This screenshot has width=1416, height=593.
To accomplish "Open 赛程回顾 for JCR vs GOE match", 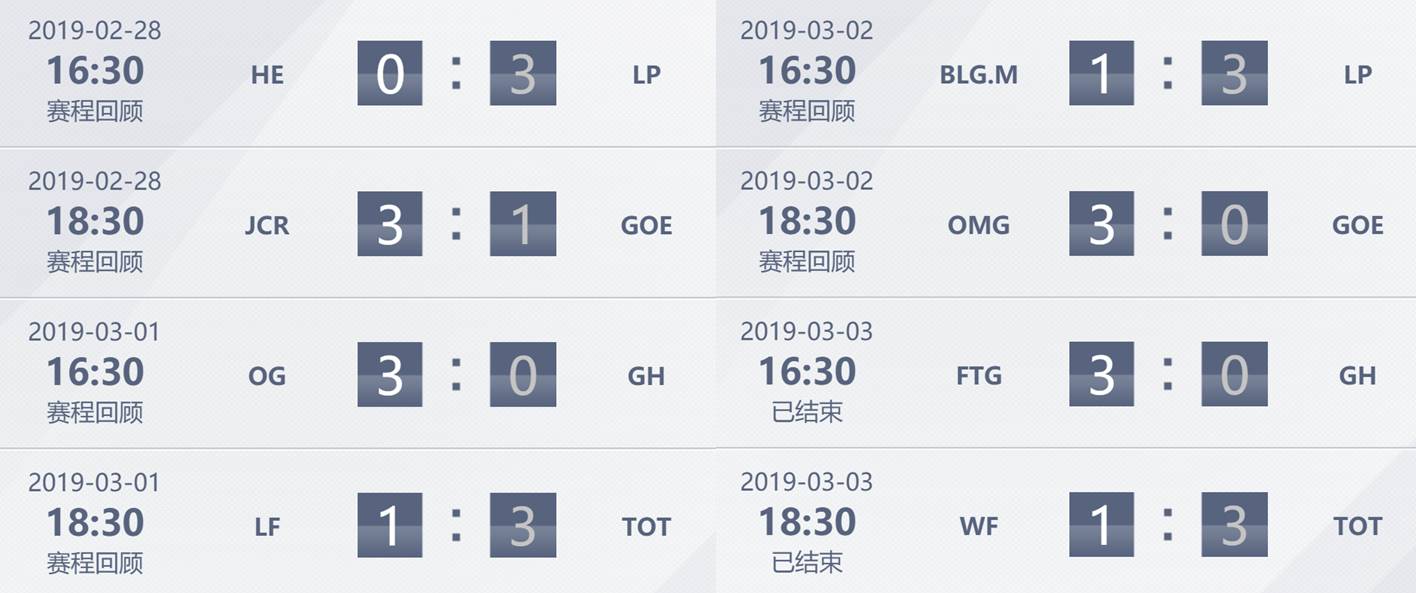I will point(95,262).
